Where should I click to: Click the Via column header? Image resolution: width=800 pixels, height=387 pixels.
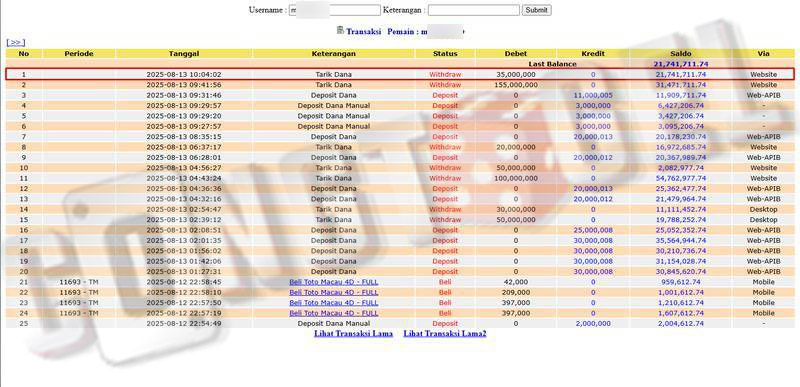[763, 54]
